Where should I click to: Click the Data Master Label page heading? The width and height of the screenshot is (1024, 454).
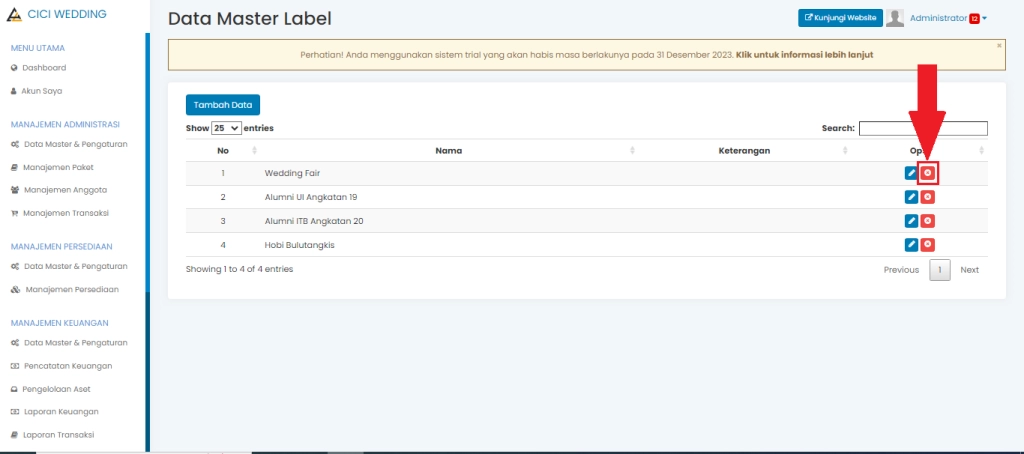(249, 19)
